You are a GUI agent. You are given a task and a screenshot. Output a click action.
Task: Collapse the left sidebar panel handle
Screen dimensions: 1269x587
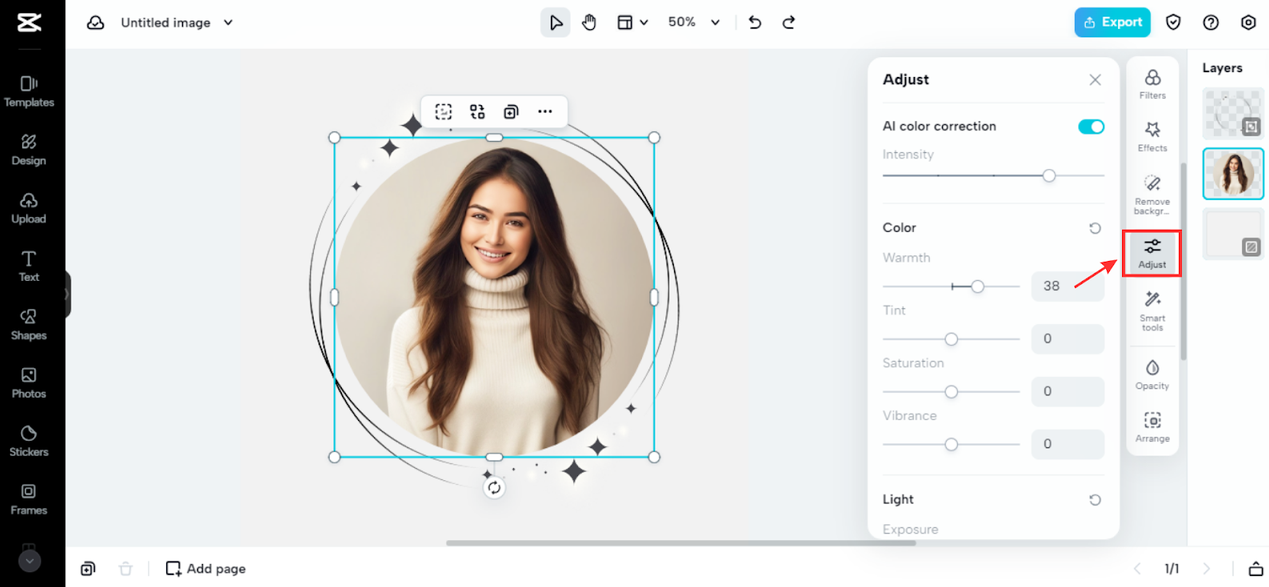[67, 294]
